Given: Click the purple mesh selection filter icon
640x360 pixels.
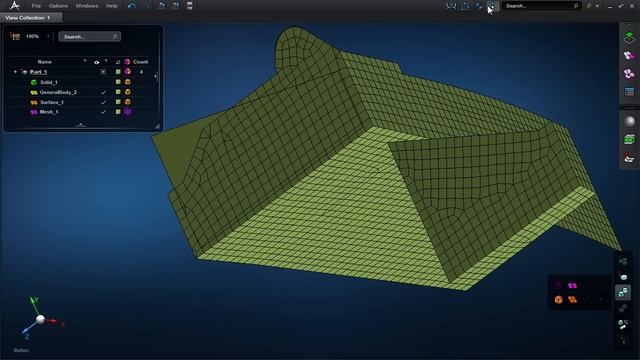Looking at the screenshot, I should tap(573, 285).
